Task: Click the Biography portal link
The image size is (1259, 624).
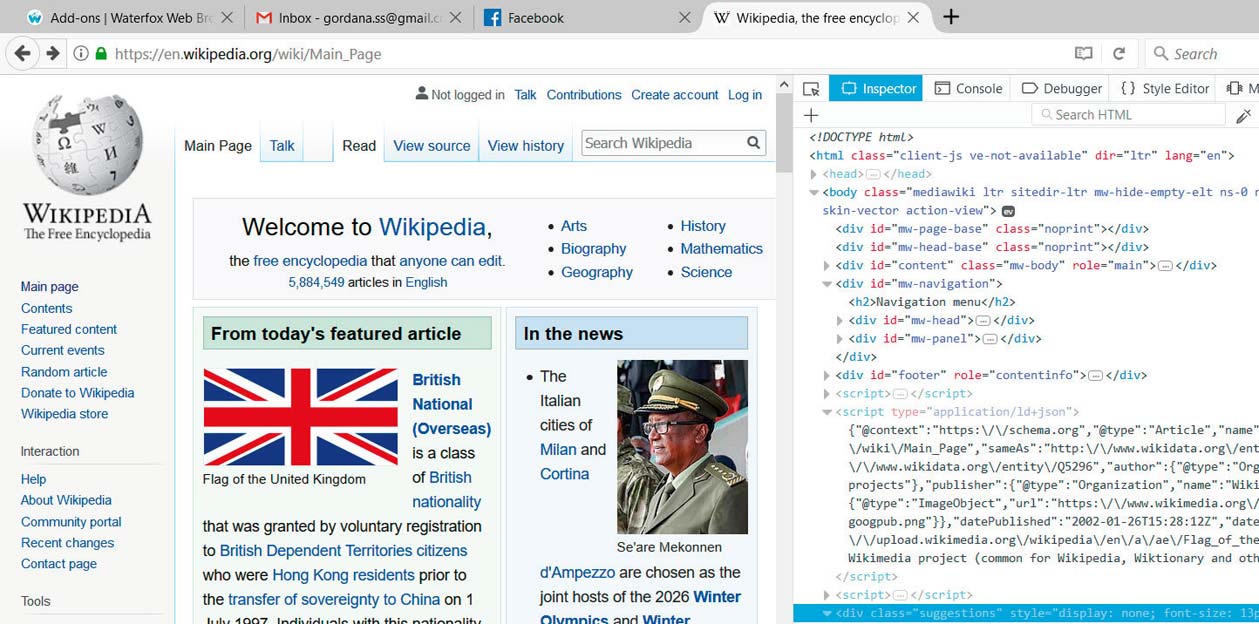Action: [x=594, y=249]
